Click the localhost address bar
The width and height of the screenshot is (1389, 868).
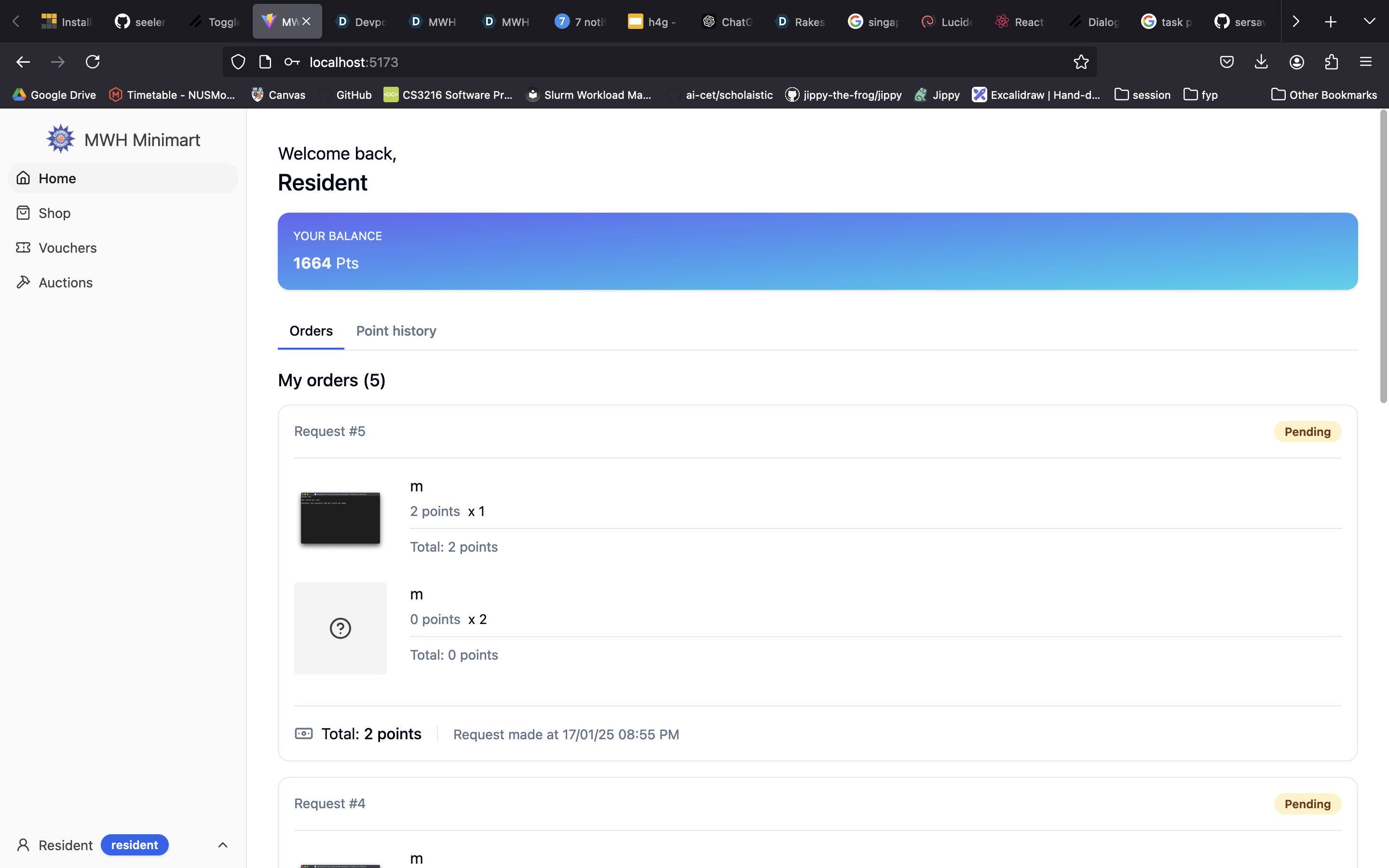pos(631,61)
